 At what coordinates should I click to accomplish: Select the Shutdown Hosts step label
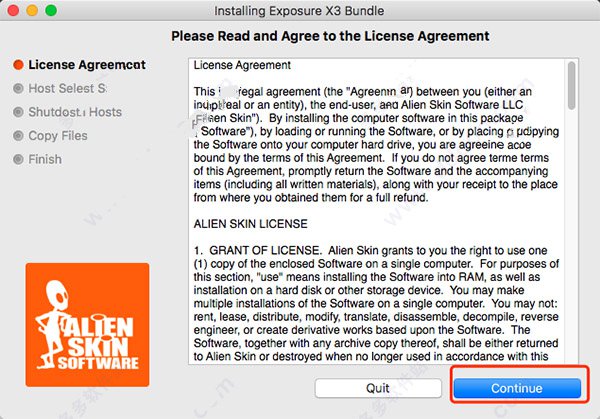click(x=75, y=112)
